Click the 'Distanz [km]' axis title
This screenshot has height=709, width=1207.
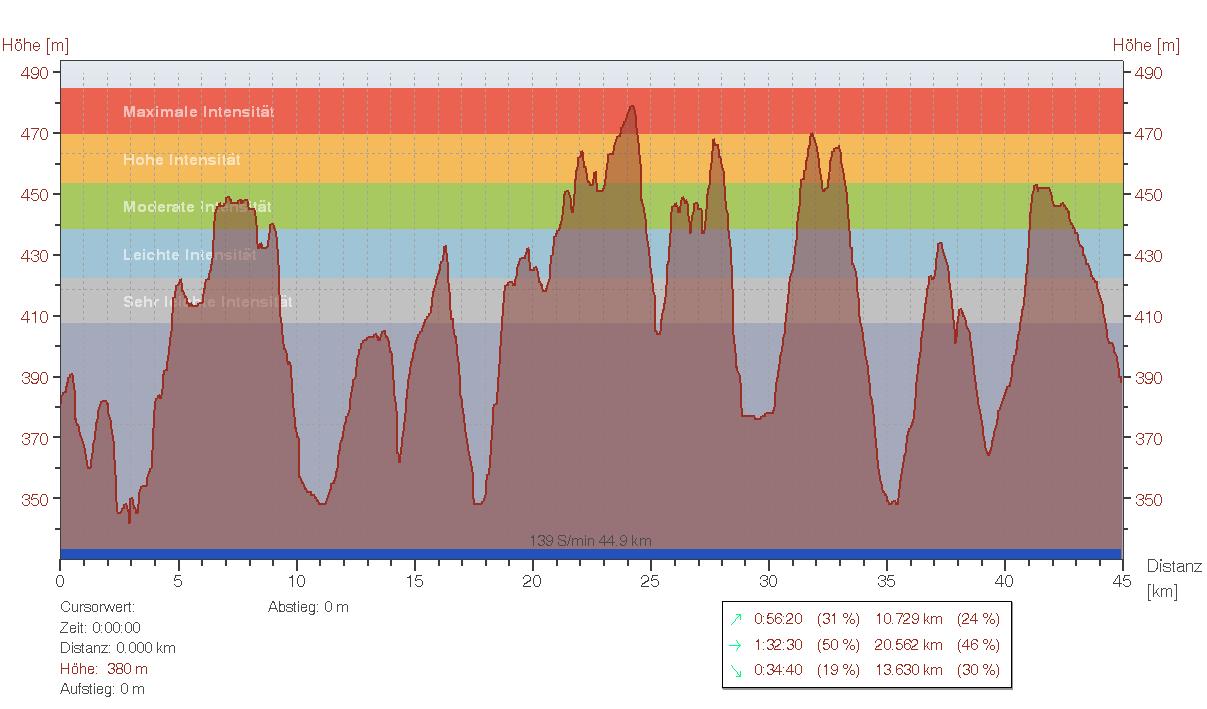point(1174,579)
